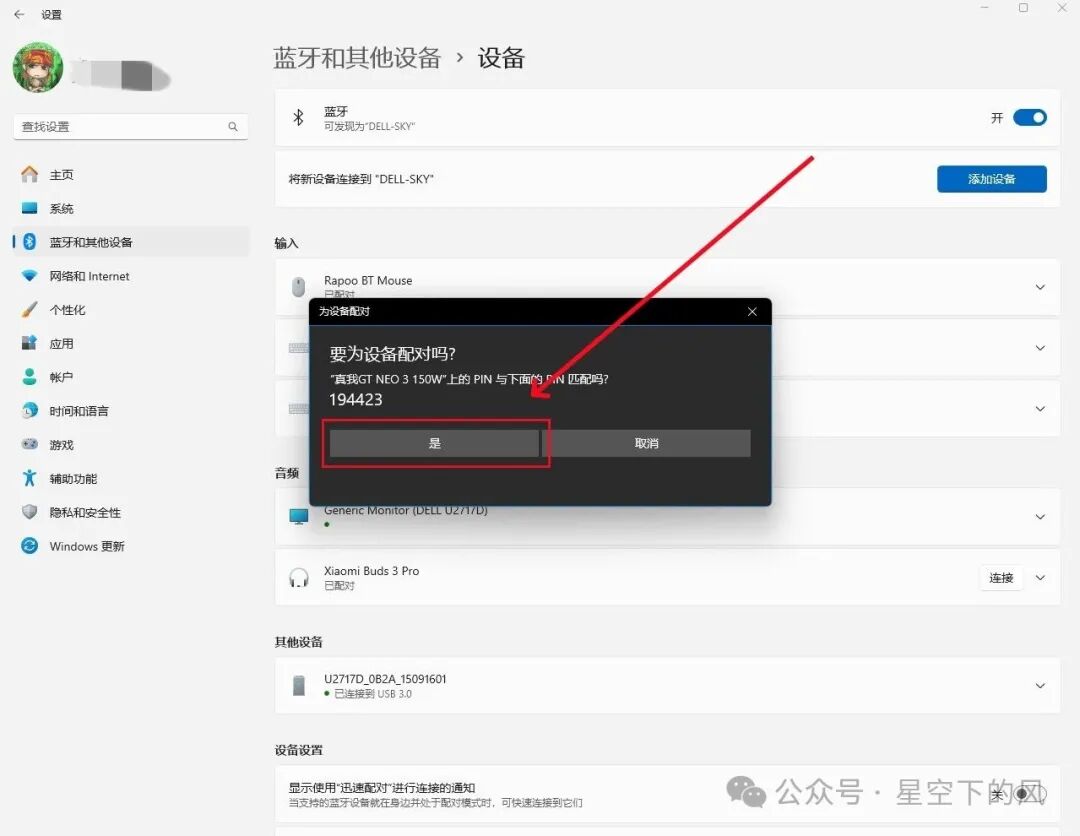Open 辅助功能 accessibility settings
This screenshot has width=1080, height=836.
131,479
